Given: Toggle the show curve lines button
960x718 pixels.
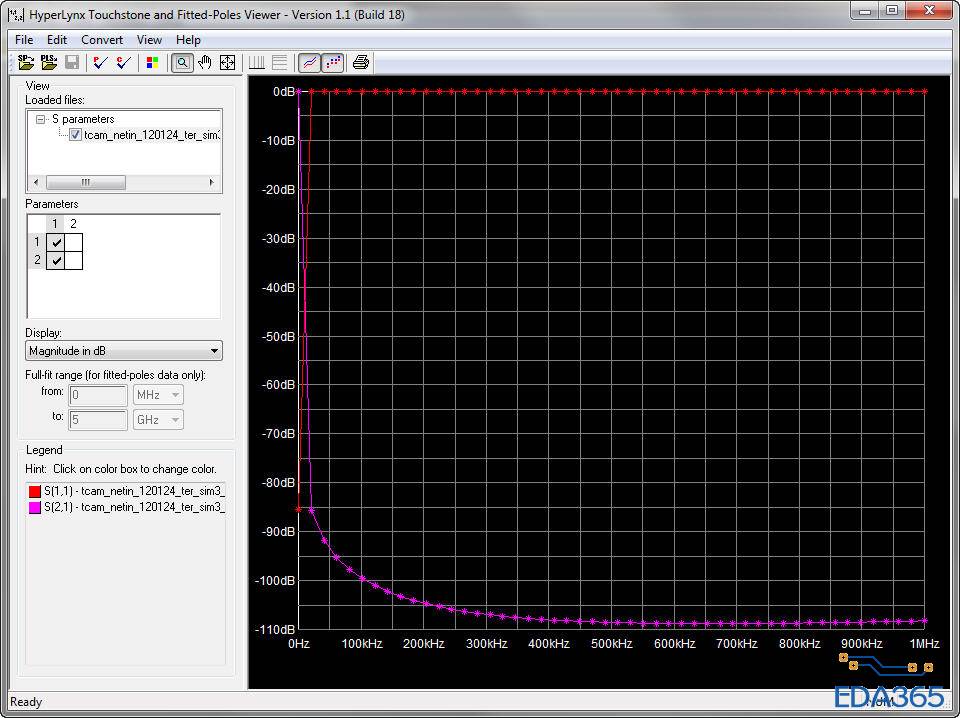Looking at the screenshot, I should (310, 62).
